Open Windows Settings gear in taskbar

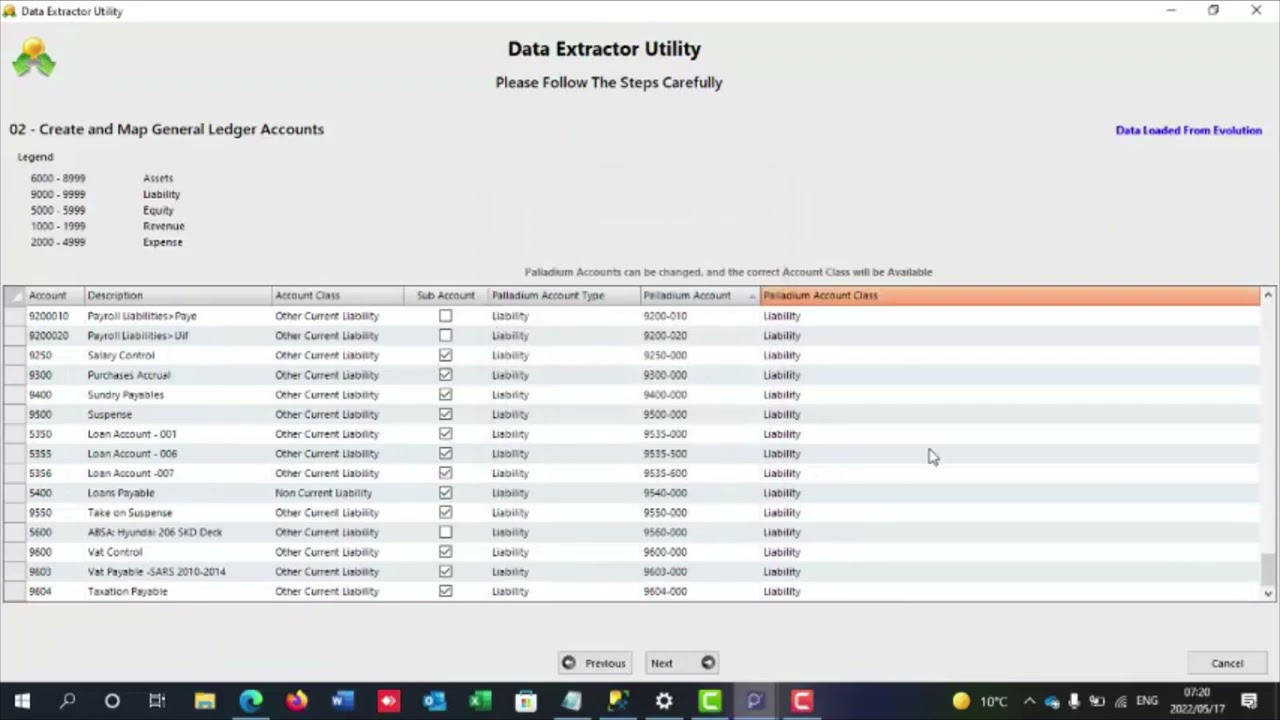tap(664, 701)
